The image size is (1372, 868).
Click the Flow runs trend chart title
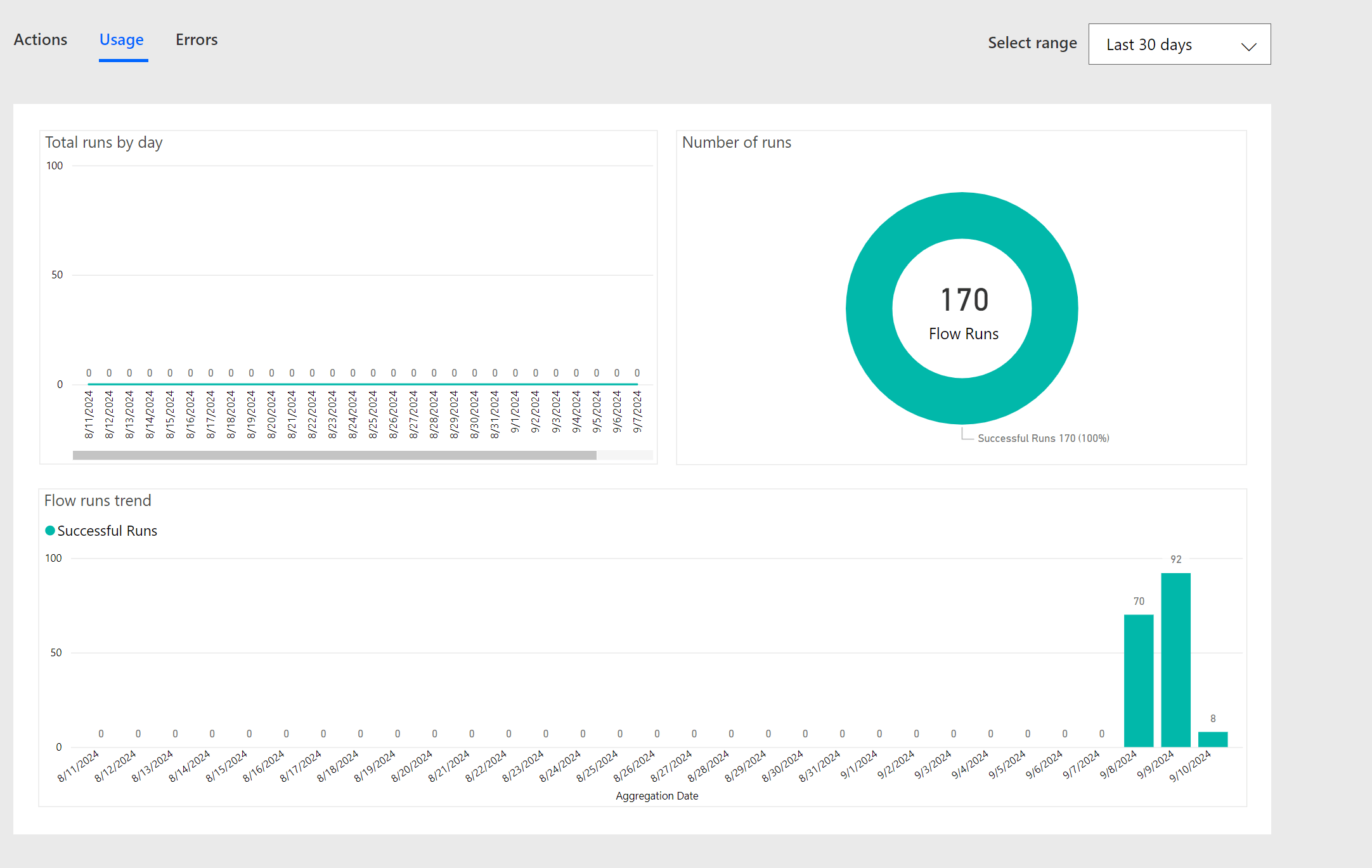pos(98,501)
